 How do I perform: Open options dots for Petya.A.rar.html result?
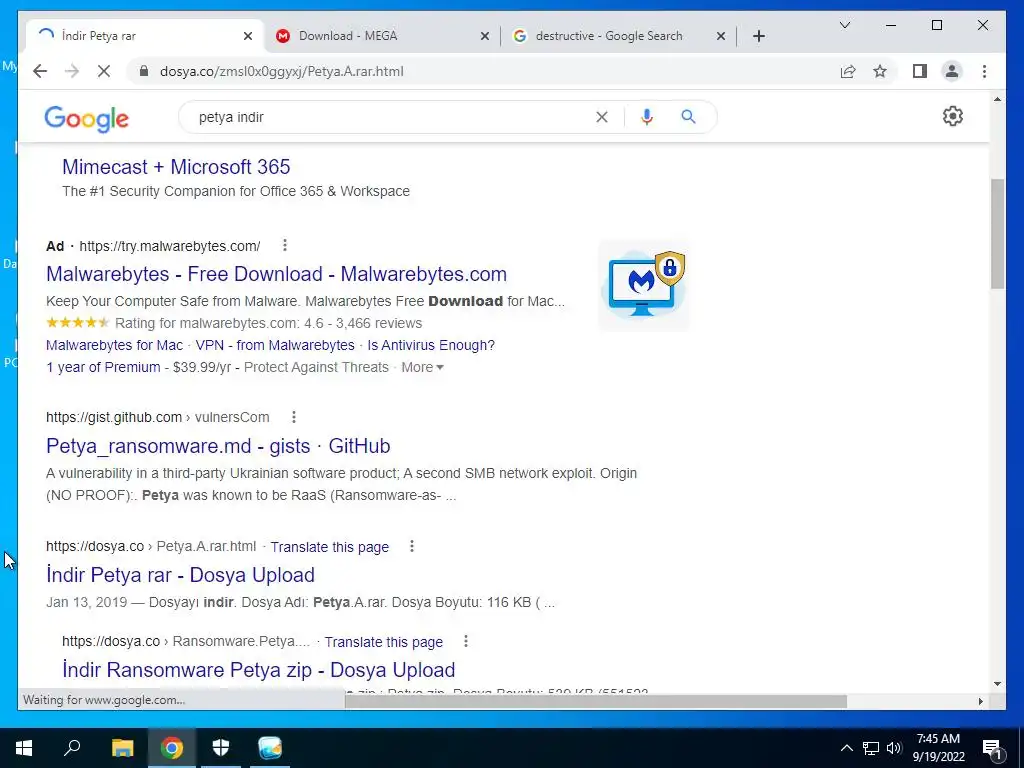tap(411, 546)
